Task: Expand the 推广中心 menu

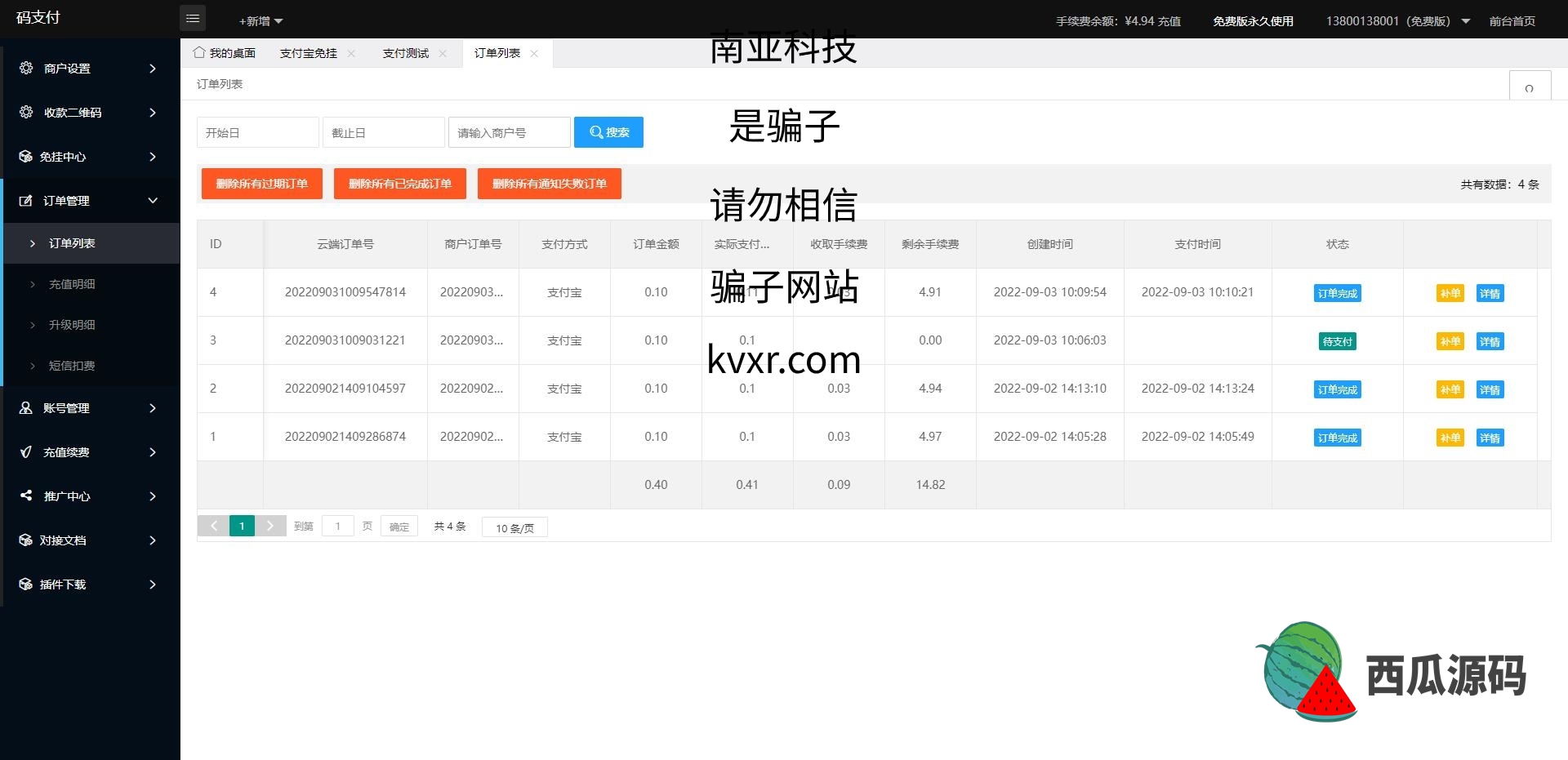Action: click(153, 496)
